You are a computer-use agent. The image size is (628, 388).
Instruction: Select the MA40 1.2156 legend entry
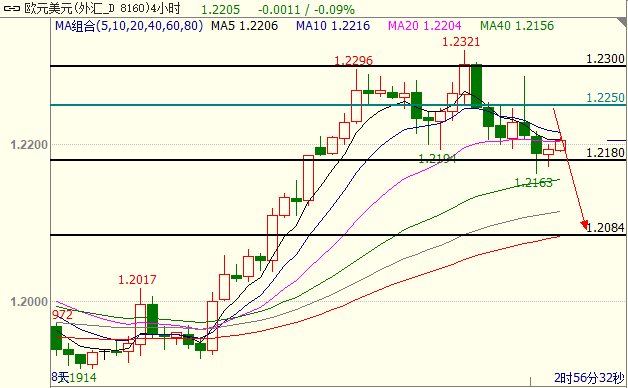point(517,26)
